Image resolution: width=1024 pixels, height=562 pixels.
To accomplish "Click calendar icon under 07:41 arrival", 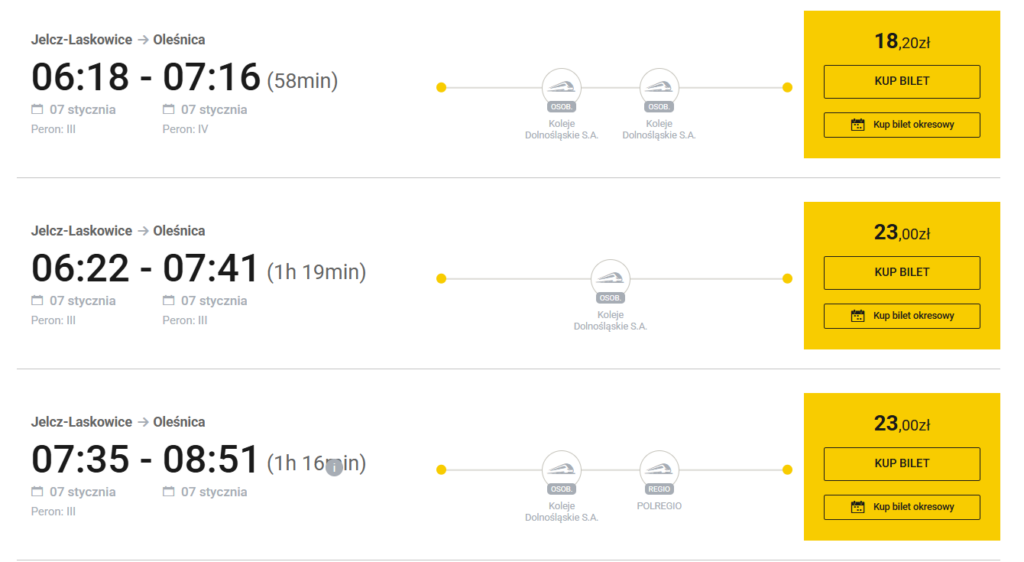I will coord(168,301).
